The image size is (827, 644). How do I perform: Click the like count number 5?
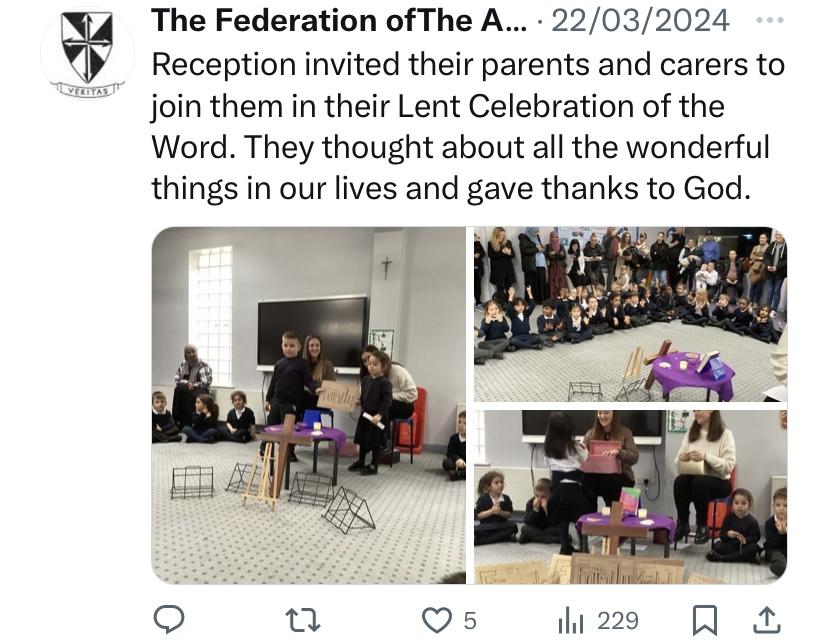[x=469, y=621]
